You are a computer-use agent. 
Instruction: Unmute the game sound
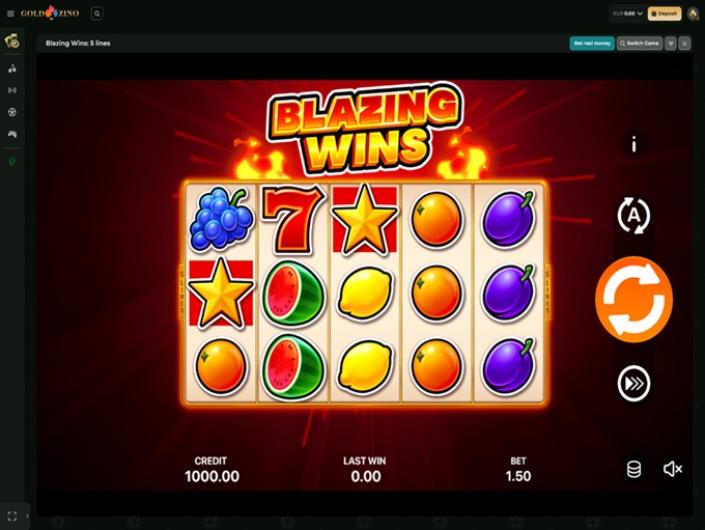[x=673, y=469]
